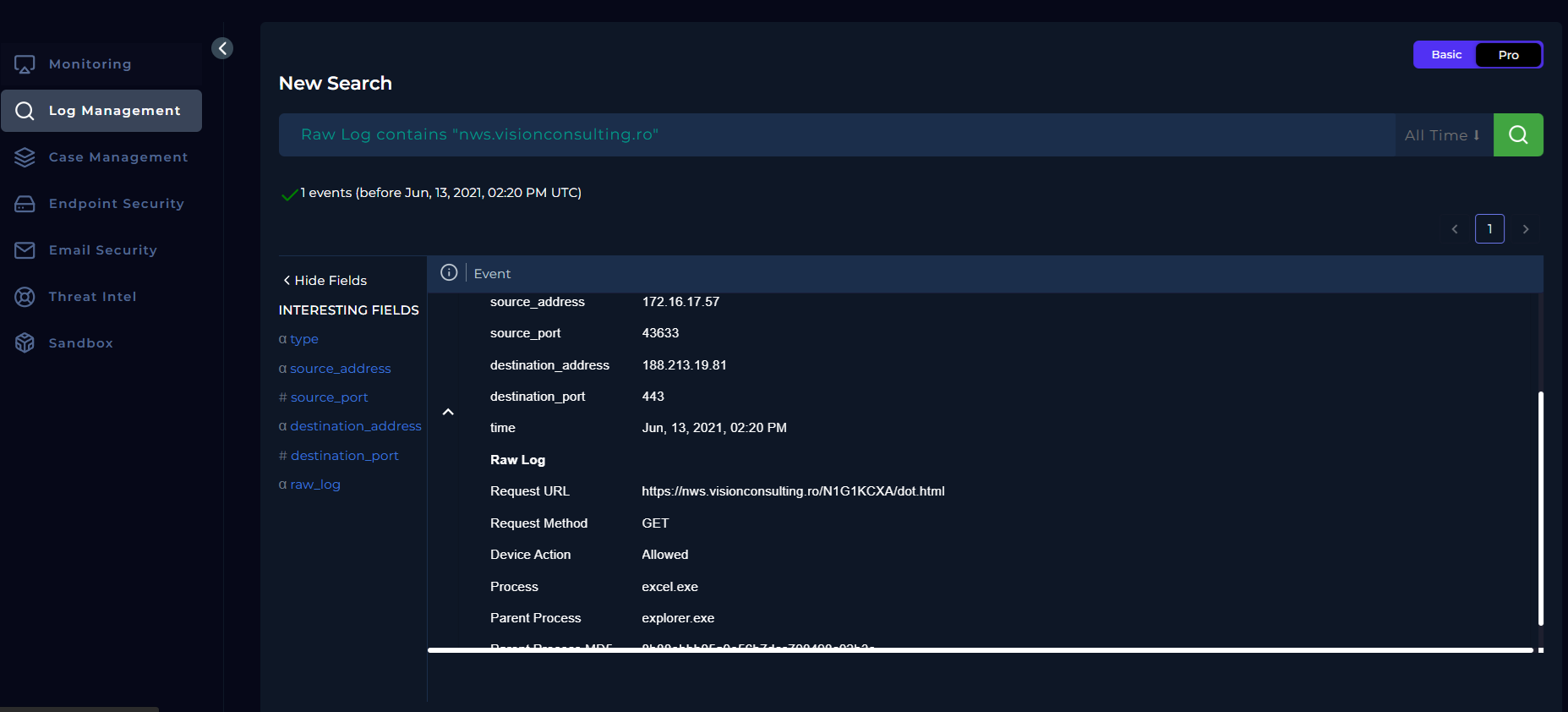The width and height of the screenshot is (1568, 712).
Task: Click the Monitoring screen icon
Action: [x=25, y=64]
